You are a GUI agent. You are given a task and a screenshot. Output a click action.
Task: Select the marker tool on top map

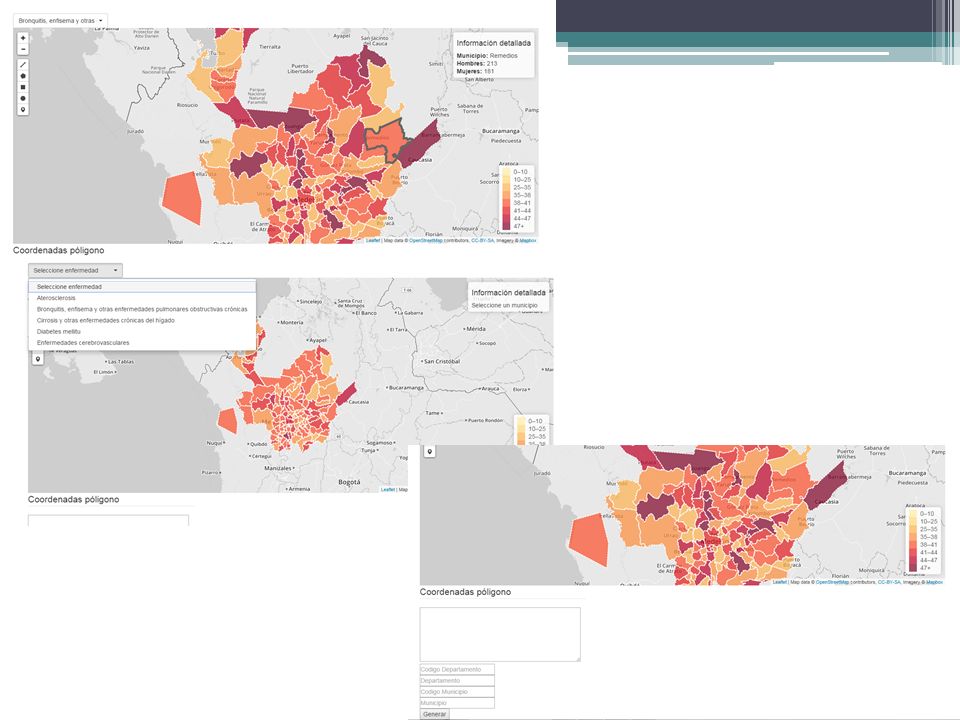click(x=23, y=110)
